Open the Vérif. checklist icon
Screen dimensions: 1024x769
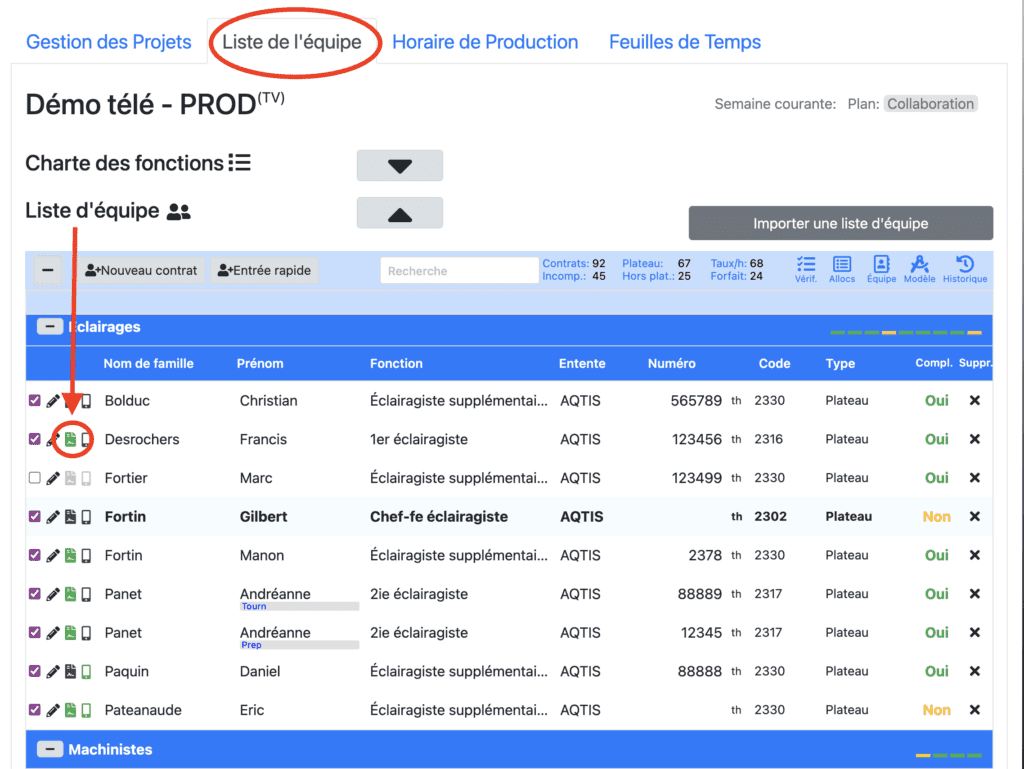click(805, 268)
